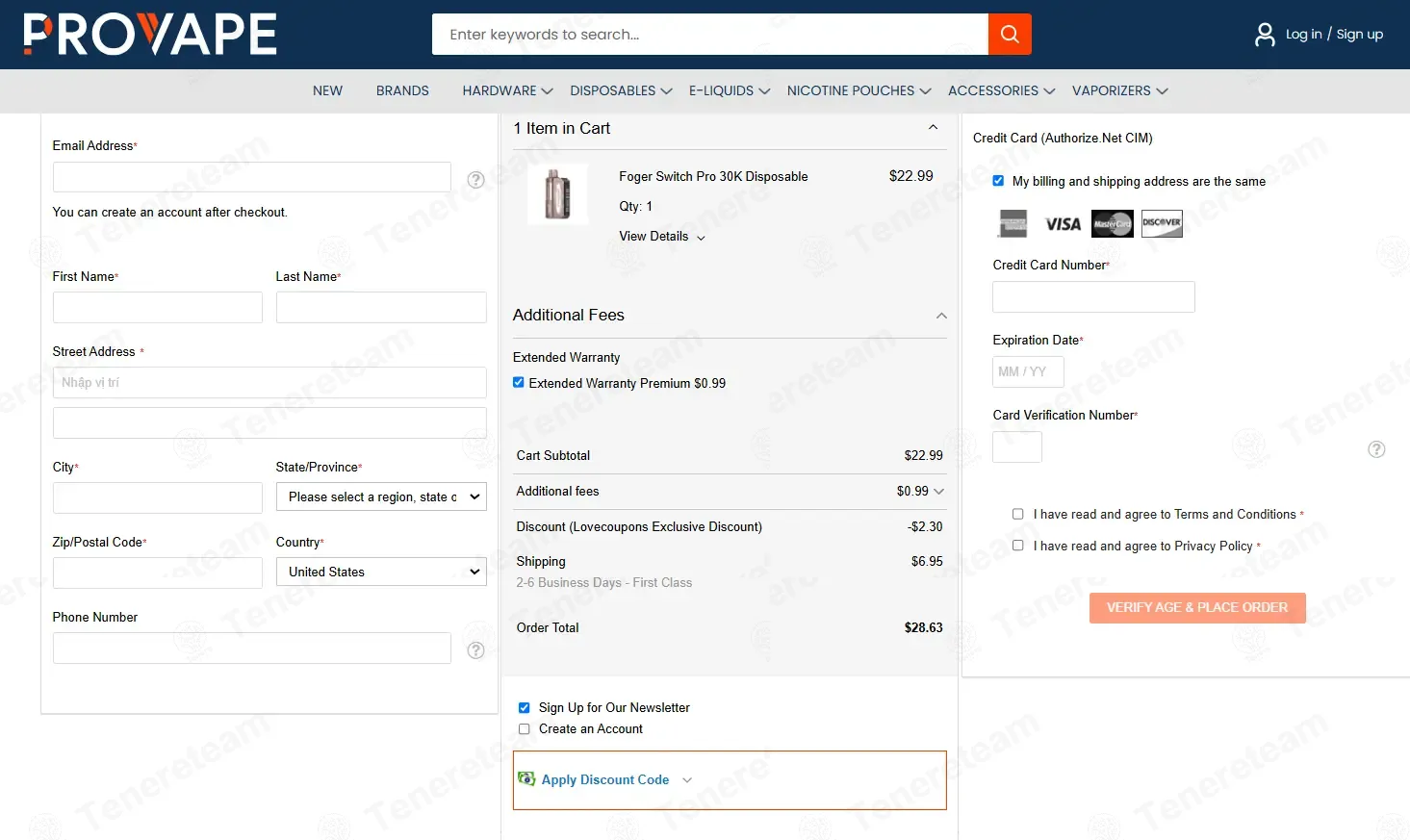Click the Cart Subtotal $22.99 value
This screenshot has height=840, width=1410.
pos(923,455)
